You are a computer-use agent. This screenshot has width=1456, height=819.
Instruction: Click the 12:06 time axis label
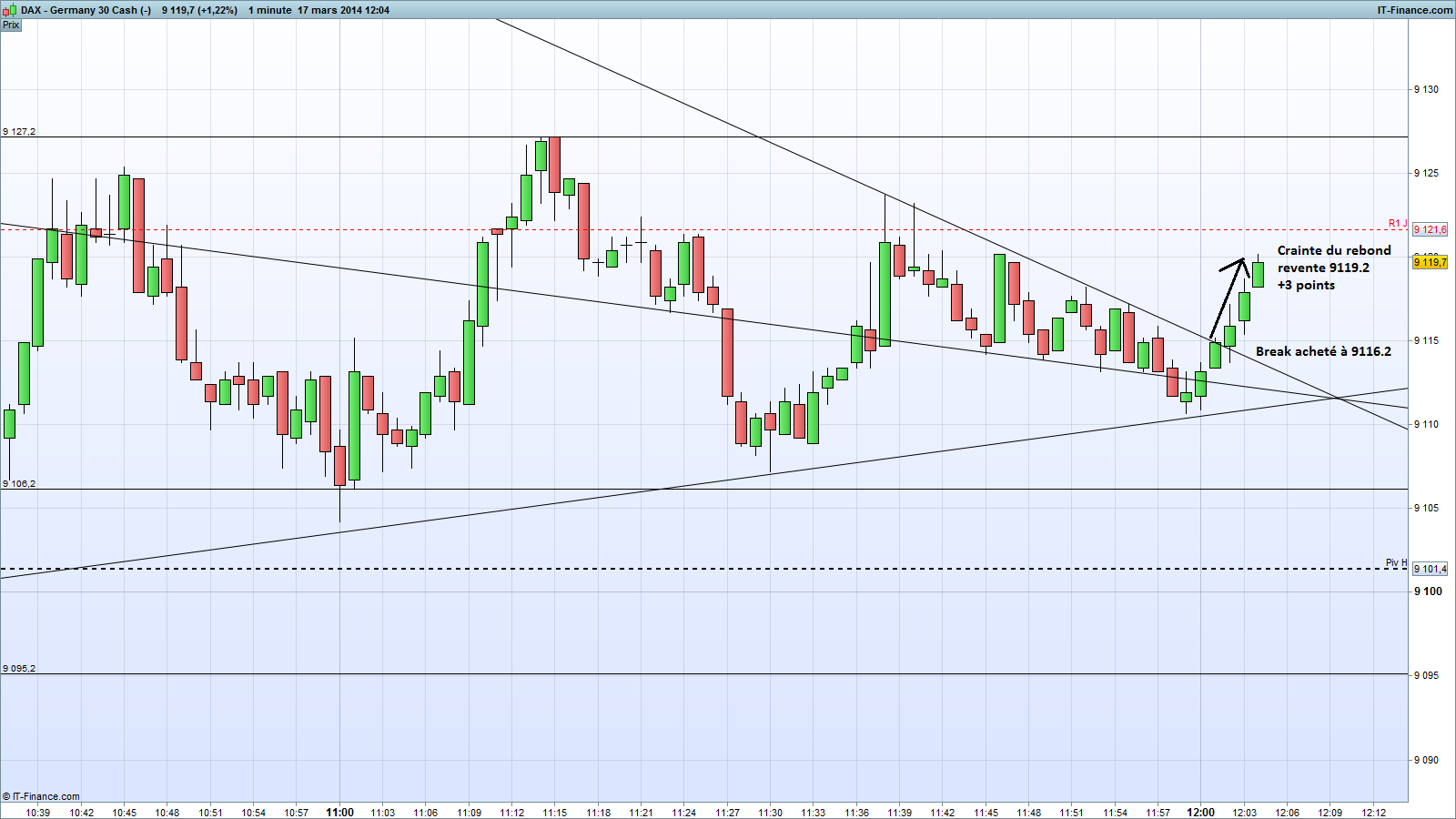tap(1287, 813)
